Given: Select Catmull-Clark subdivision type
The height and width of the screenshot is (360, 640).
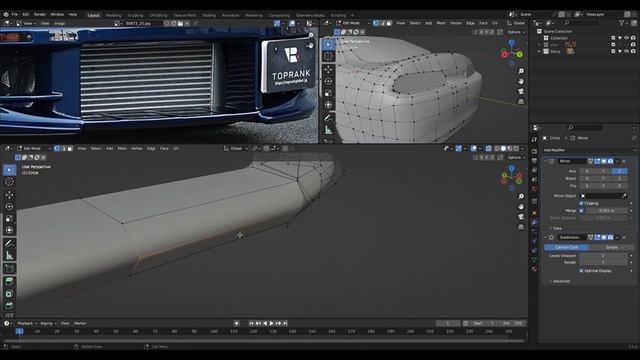Looking at the screenshot, I should tap(567, 247).
